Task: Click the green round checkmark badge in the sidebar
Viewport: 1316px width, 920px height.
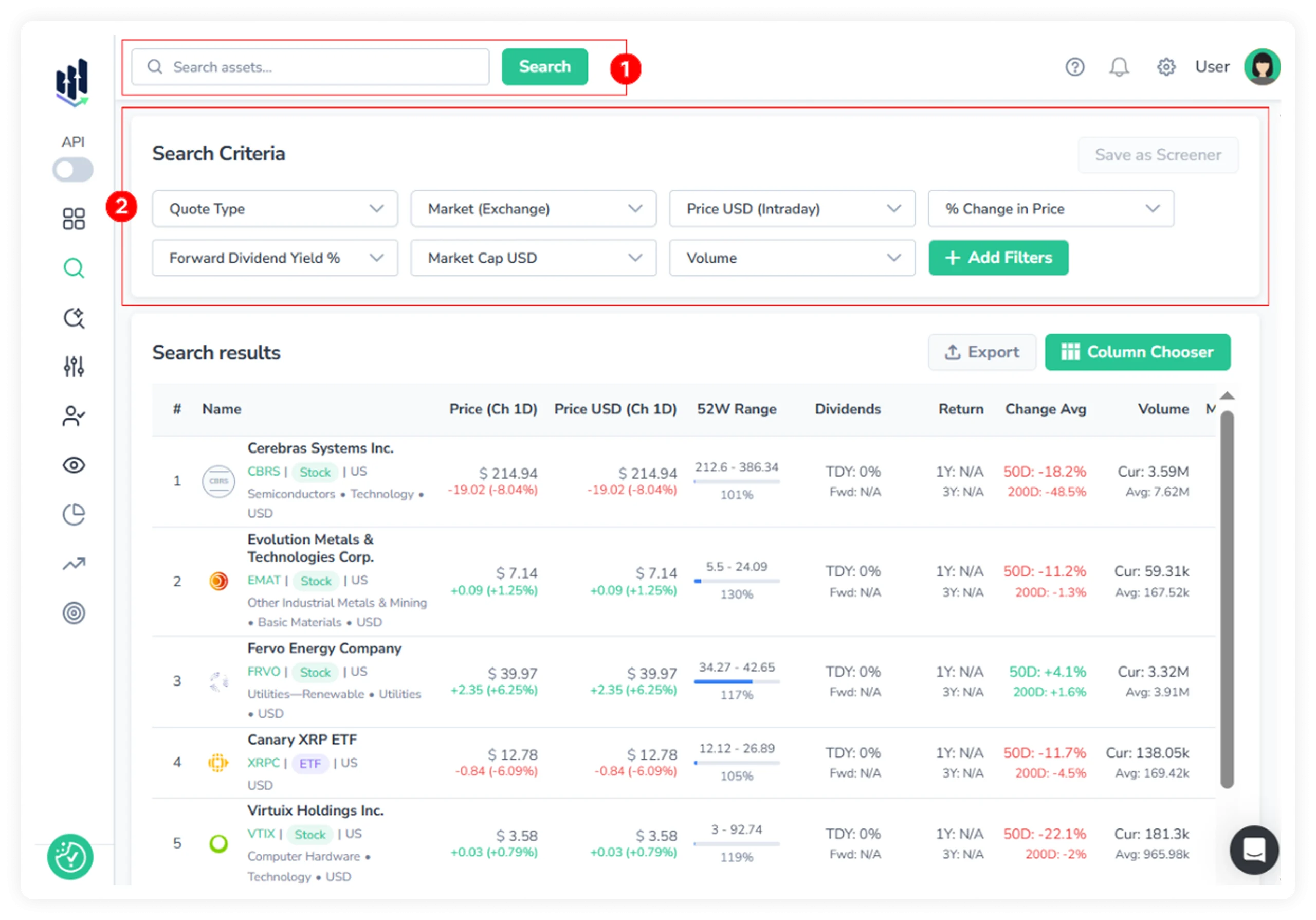Action: [x=70, y=857]
